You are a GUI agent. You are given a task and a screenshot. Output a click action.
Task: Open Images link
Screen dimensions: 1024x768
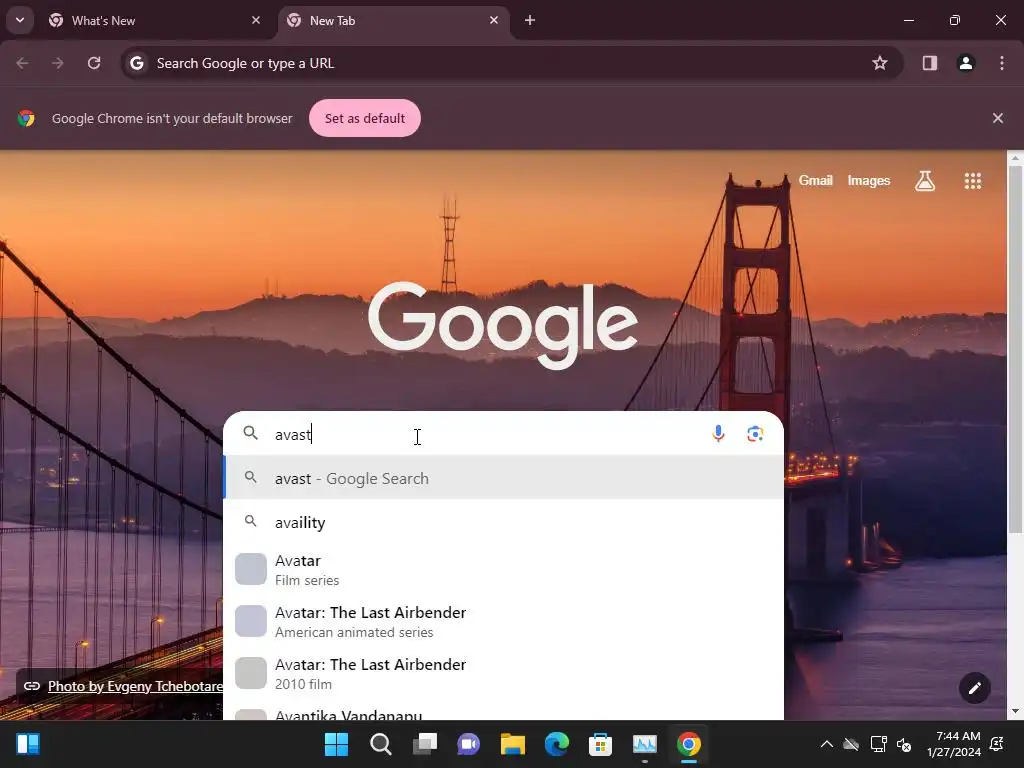(x=869, y=181)
